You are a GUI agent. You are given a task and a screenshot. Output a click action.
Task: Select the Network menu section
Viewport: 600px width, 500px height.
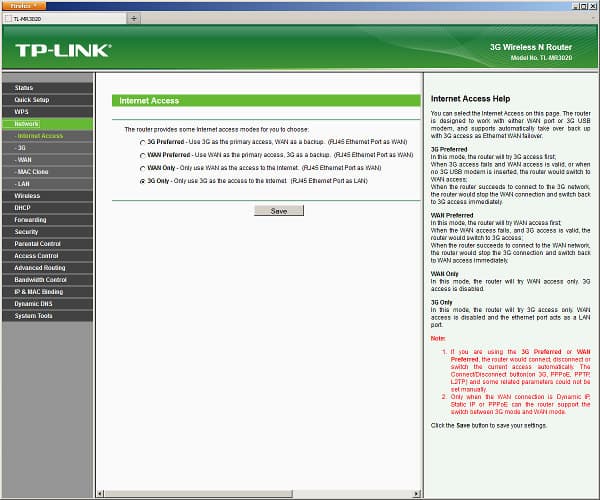click(x=47, y=124)
